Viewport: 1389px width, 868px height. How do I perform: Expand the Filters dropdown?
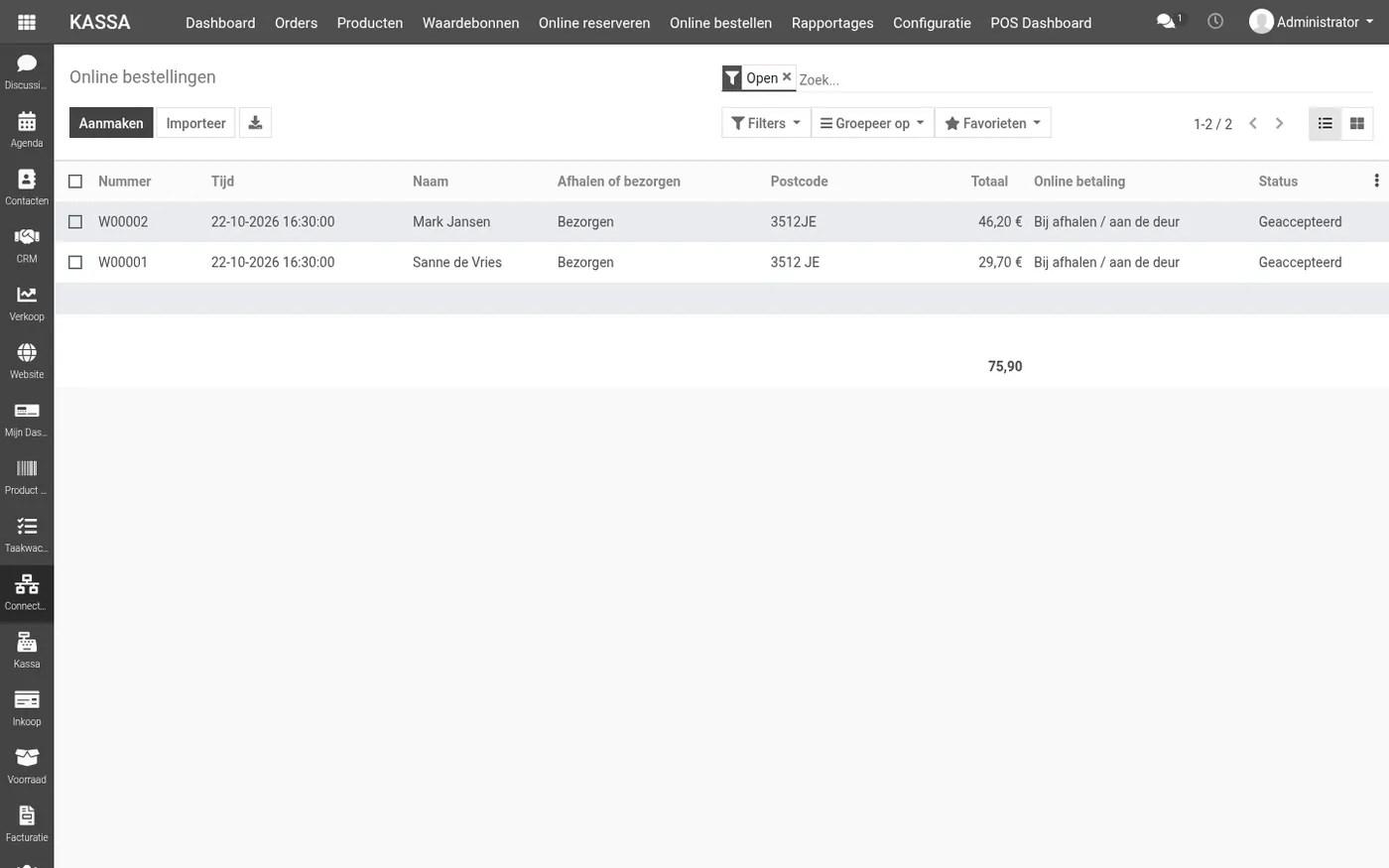(x=766, y=123)
